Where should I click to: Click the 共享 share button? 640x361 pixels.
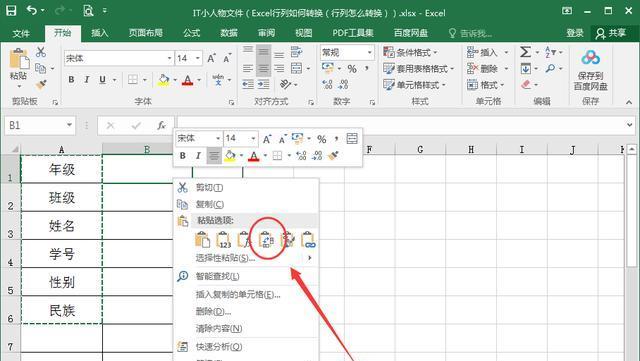coord(611,33)
